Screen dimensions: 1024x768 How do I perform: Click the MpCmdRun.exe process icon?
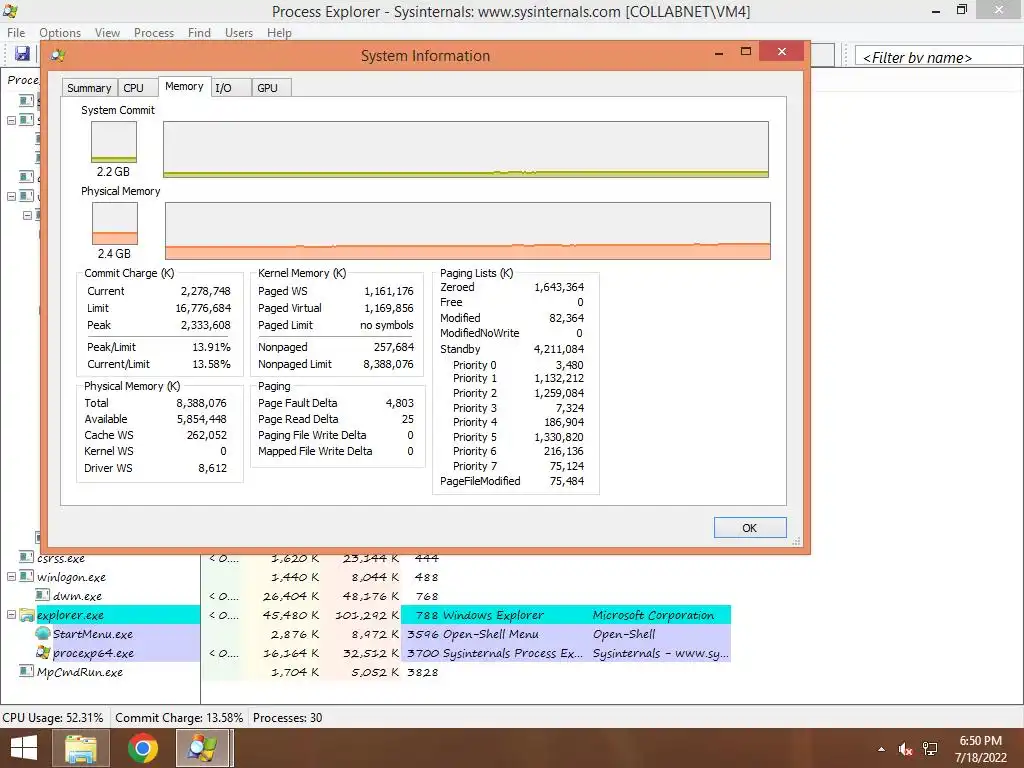tap(27, 671)
